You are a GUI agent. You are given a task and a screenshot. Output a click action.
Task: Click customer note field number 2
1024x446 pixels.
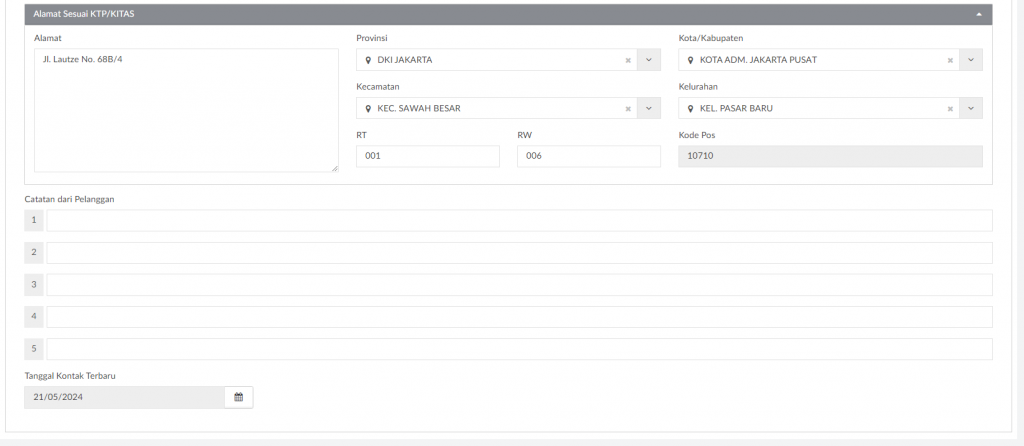(519, 253)
